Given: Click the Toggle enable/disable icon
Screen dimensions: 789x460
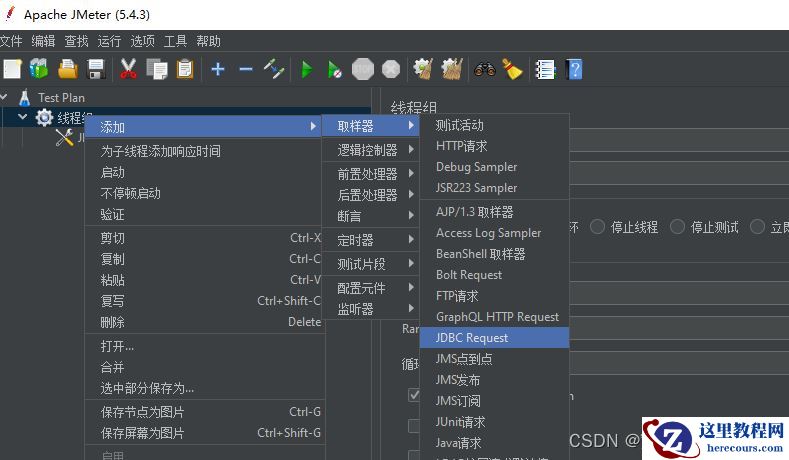Looking at the screenshot, I should [x=274, y=69].
